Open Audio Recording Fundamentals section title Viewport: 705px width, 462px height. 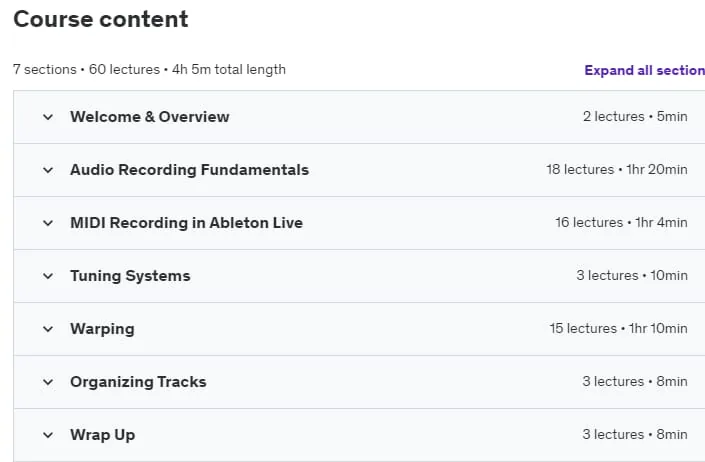[189, 170]
